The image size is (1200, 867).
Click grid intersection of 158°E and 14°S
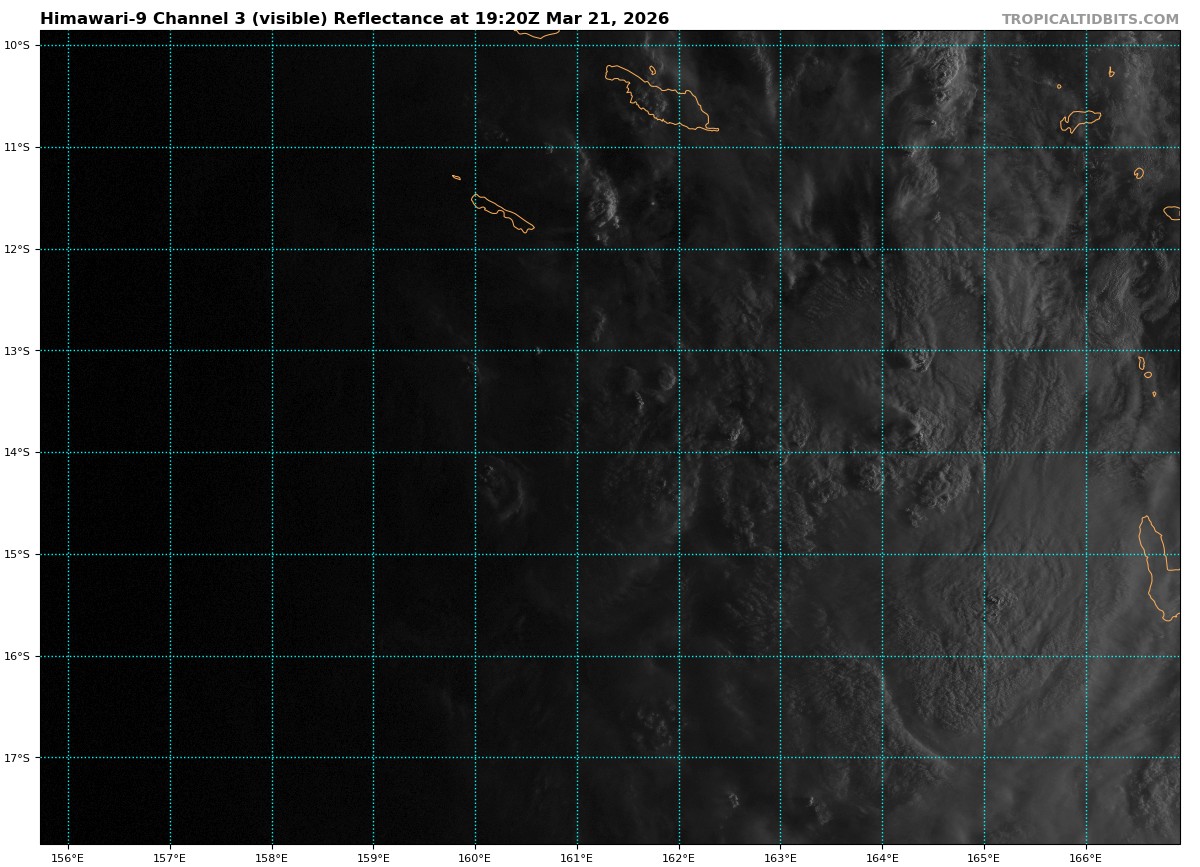click(272, 453)
